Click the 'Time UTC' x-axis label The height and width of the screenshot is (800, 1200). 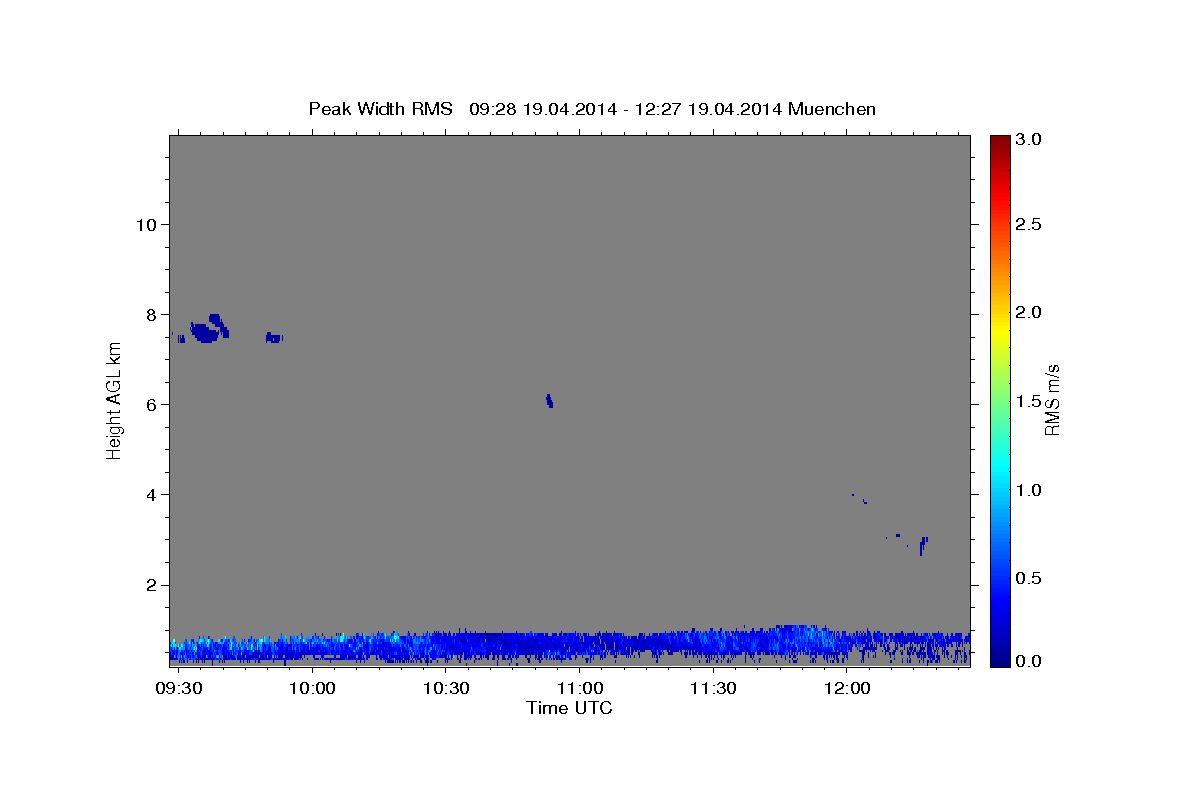pos(569,708)
